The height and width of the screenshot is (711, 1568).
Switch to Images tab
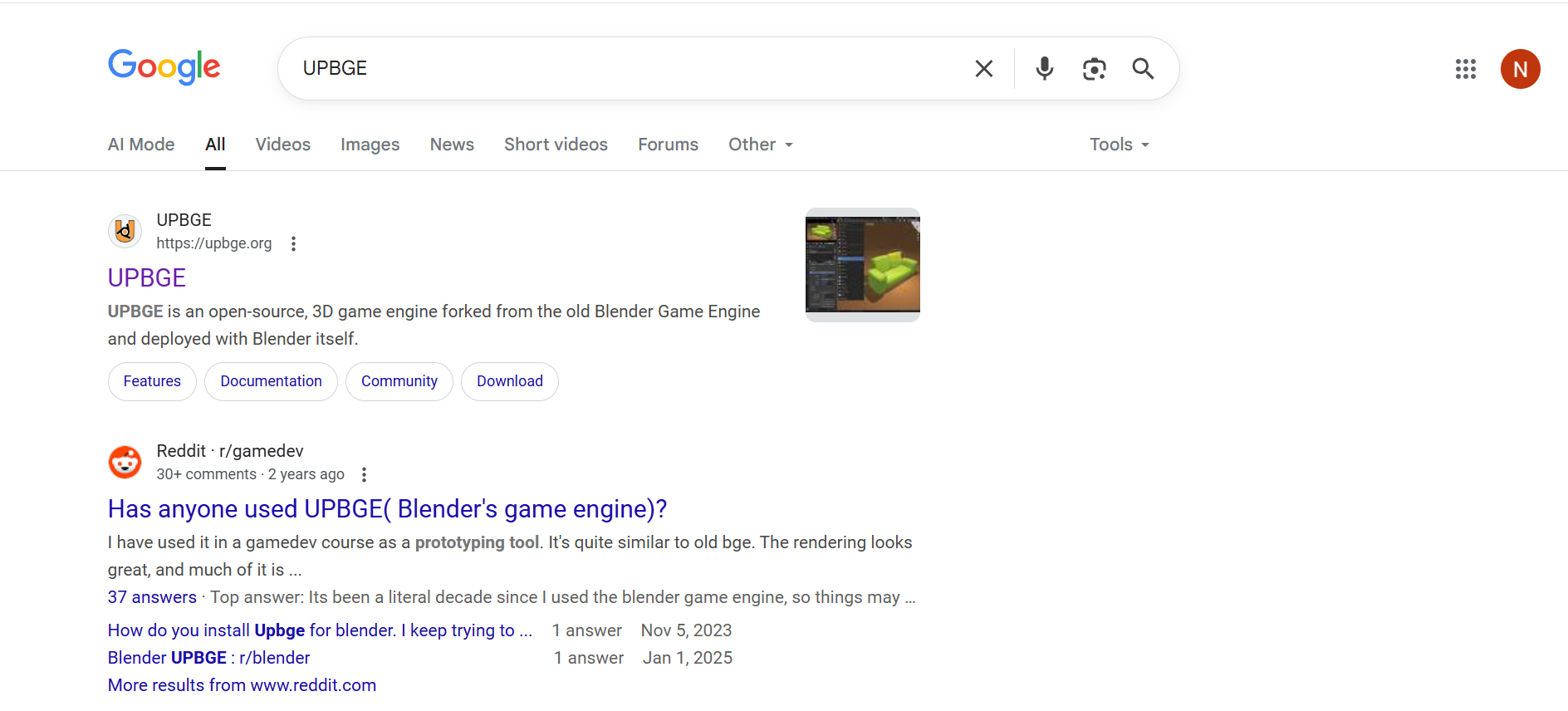370,145
